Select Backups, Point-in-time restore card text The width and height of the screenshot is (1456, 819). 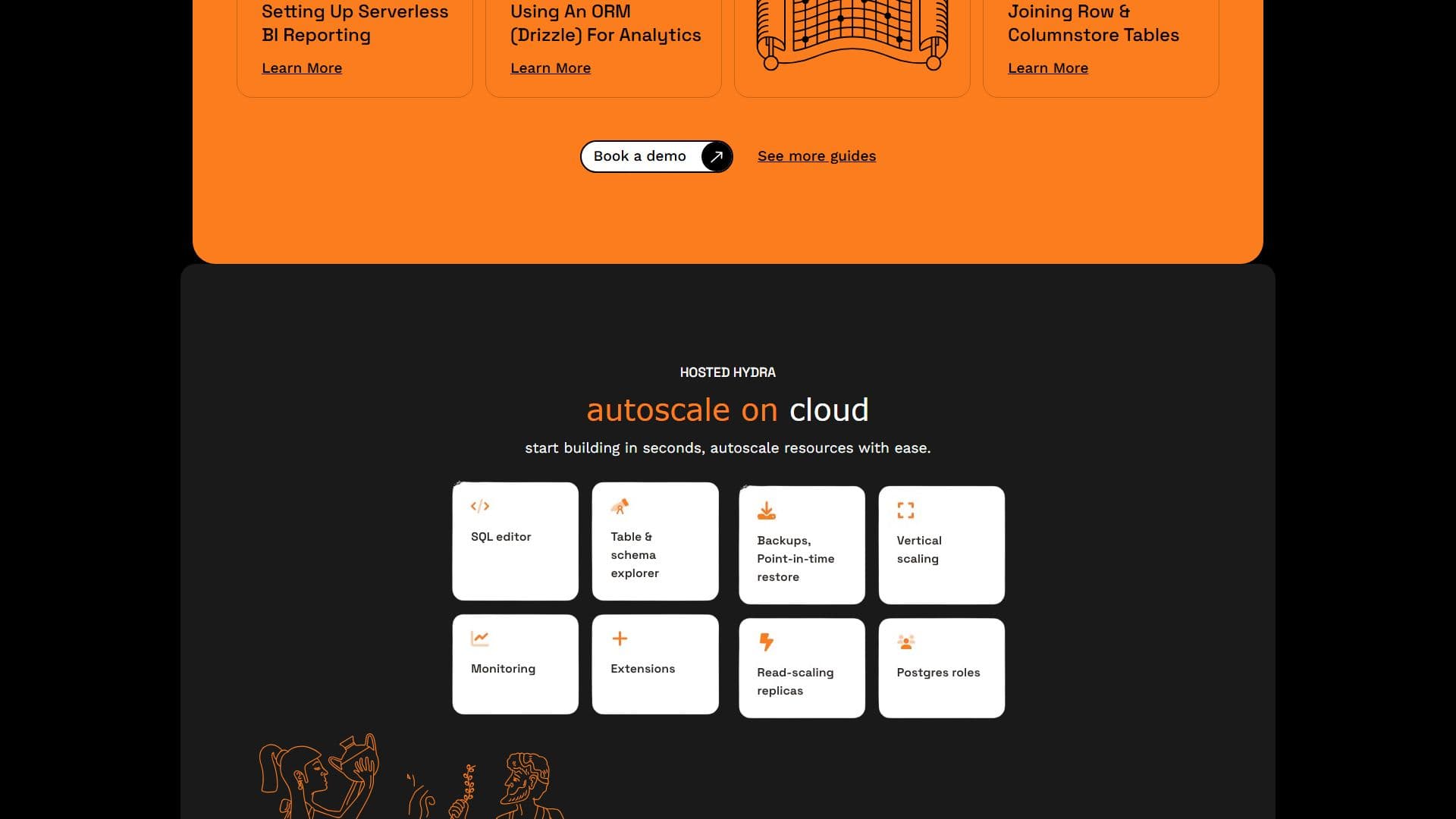click(x=795, y=559)
